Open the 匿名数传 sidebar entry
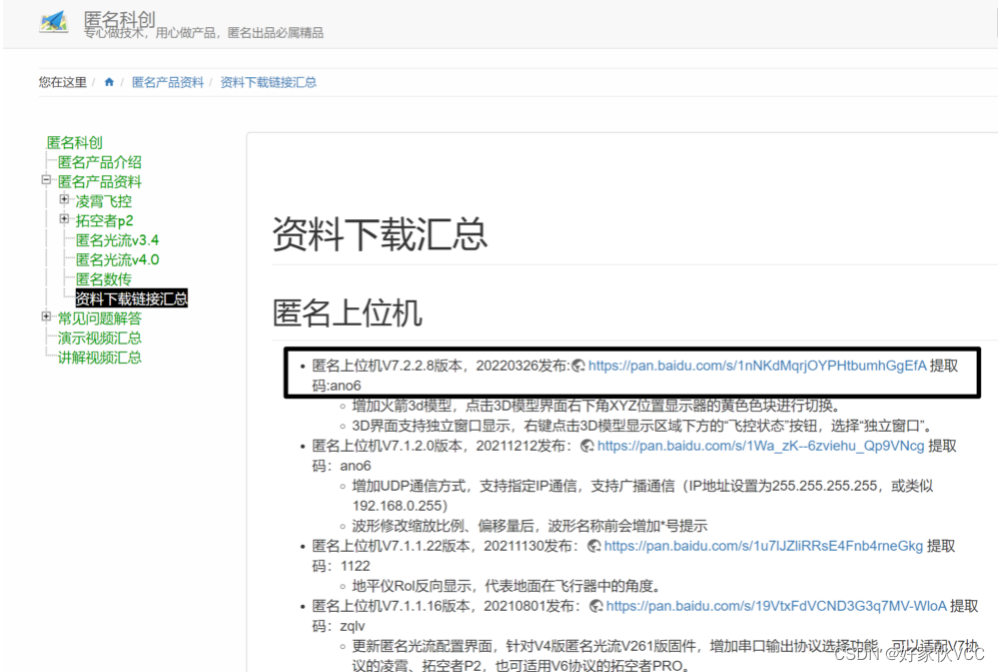Image resolution: width=1000 pixels, height=672 pixels. 104,279
